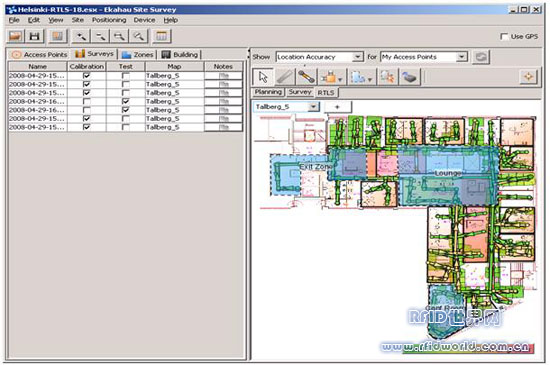Image resolution: width=550 pixels, height=365 pixels.
Task: Select the arrow pointer tool
Action: point(263,77)
